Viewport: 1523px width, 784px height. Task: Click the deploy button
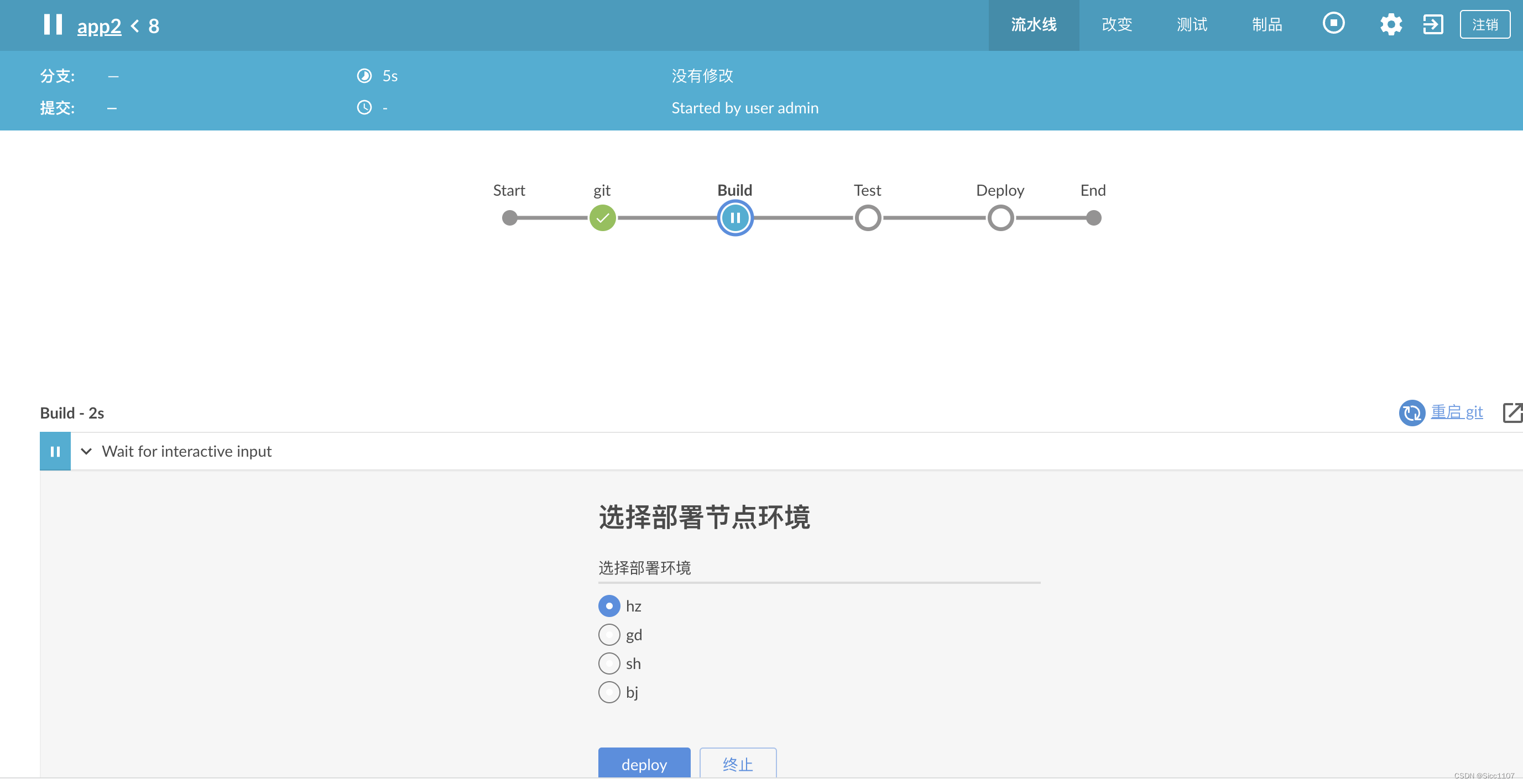point(644,764)
